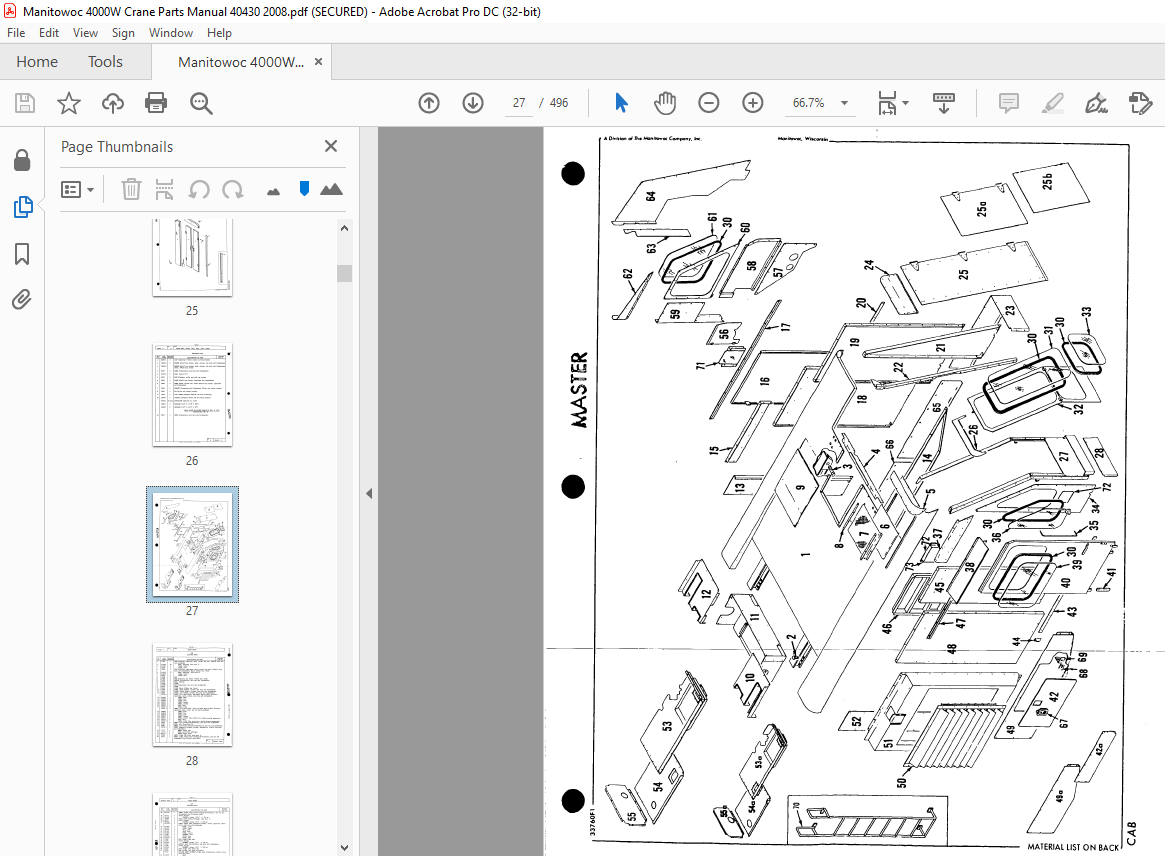Open the Attachments paperclip panel
The image size is (1165, 856).
point(22,299)
